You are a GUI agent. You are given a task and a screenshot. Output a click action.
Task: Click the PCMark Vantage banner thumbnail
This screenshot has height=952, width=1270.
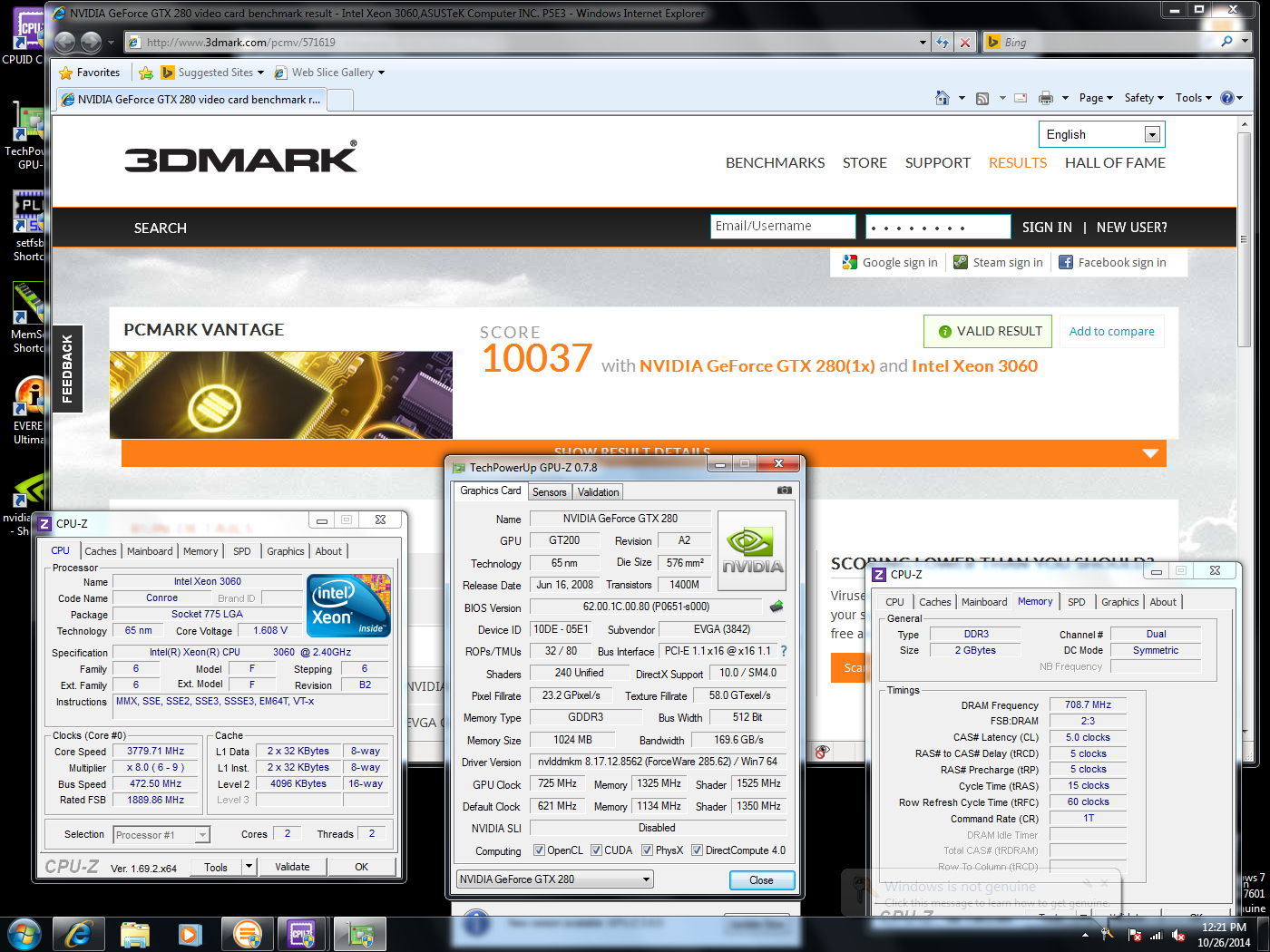[x=281, y=395]
